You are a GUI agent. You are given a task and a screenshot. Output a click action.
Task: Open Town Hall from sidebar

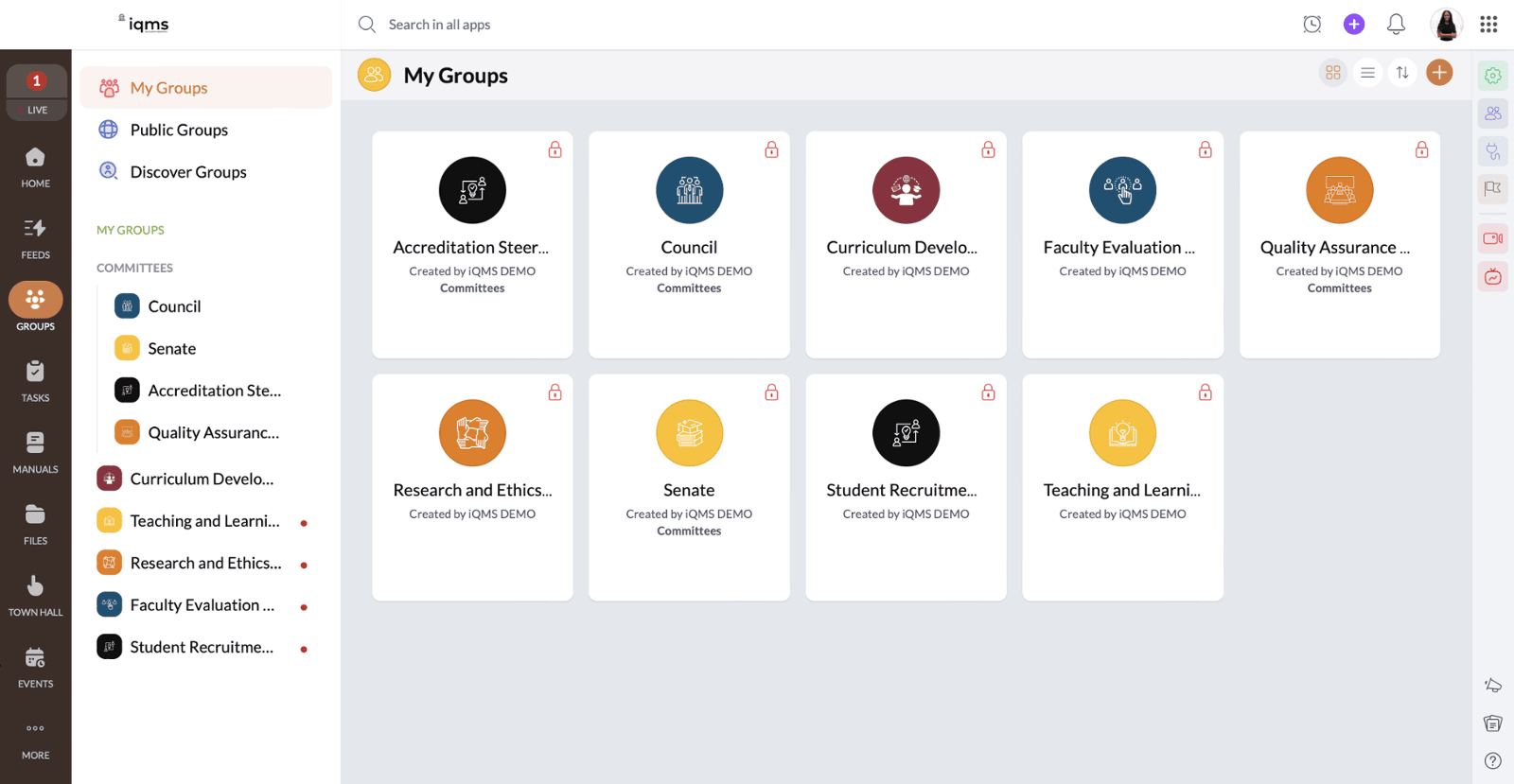coord(36,595)
